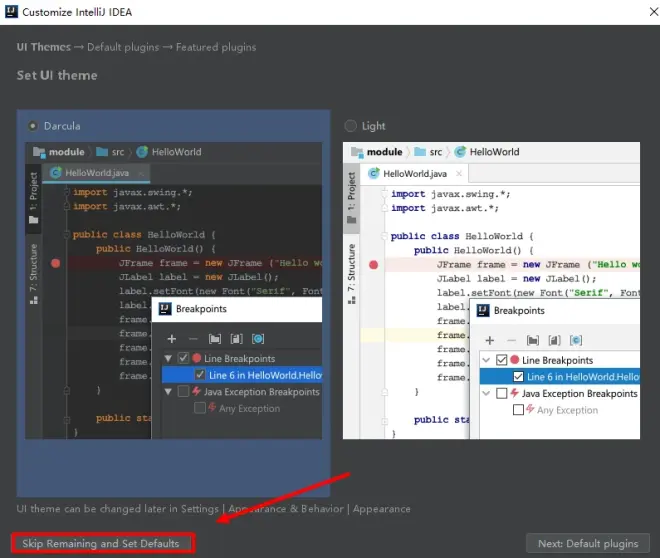Toggle Line Breakpoints checkbox in Darcula preview
This screenshot has width=660, height=558.
click(x=183, y=358)
